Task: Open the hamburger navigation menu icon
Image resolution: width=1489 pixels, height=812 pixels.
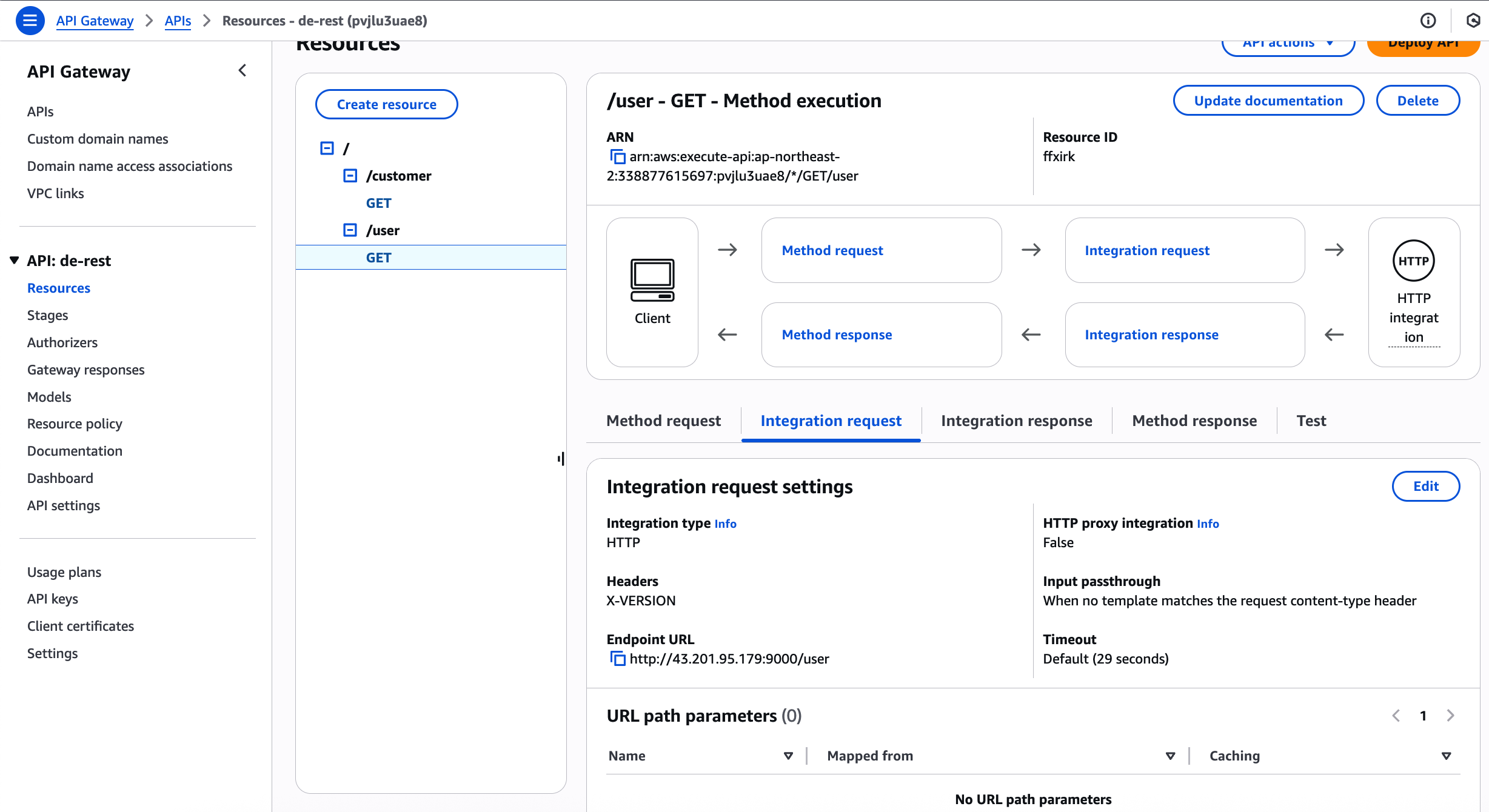Action: click(x=30, y=21)
